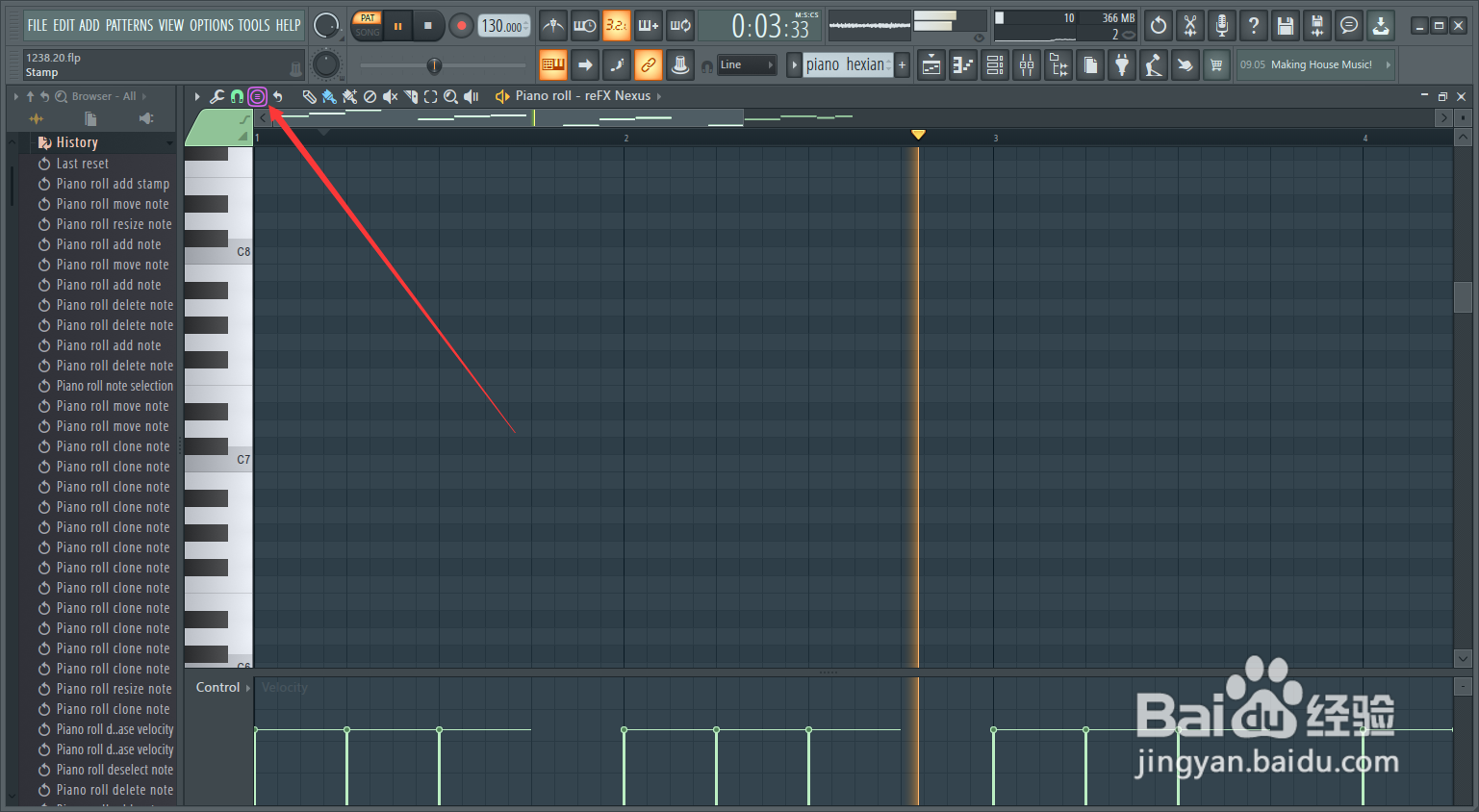Screen dimensions: 1479x812
Task: Open the help question mark button
Action: pos(1254,26)
